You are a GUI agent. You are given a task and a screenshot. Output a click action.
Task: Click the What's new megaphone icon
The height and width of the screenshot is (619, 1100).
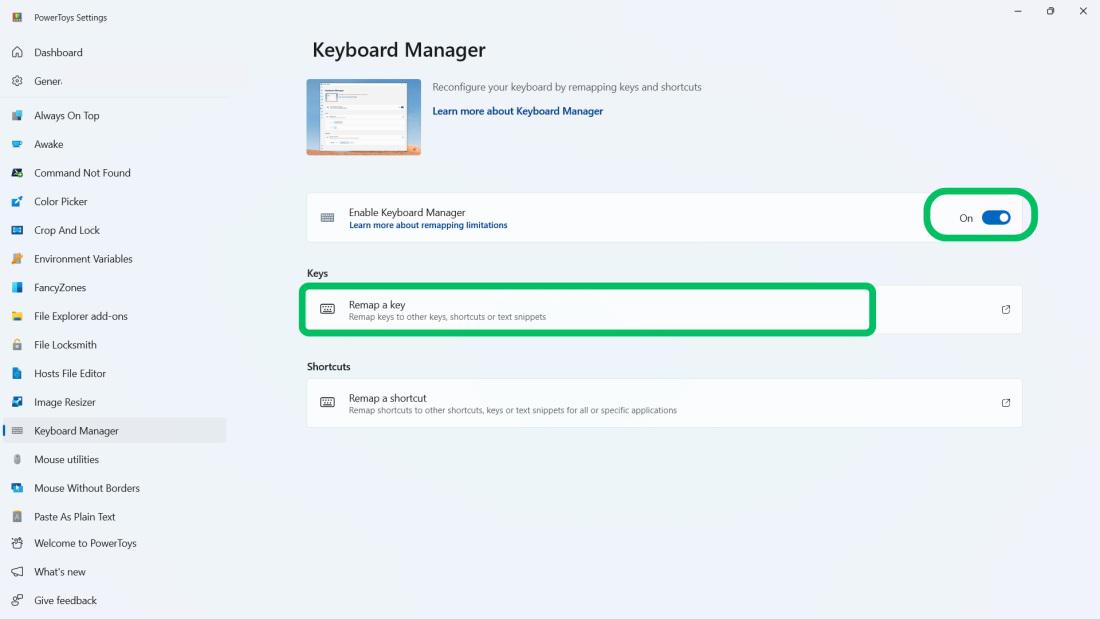(18, 572)
